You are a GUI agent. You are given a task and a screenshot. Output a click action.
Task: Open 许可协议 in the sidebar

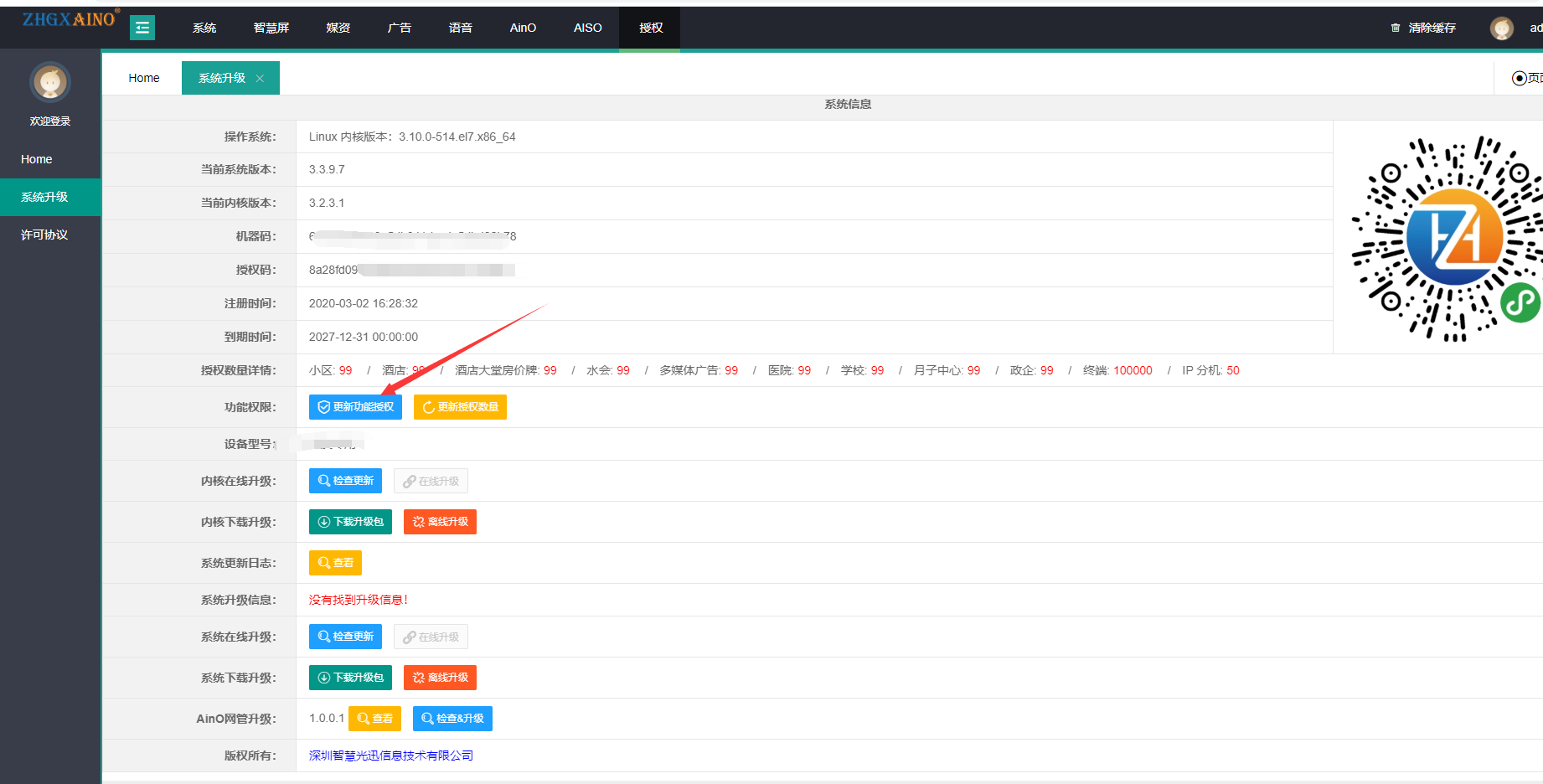coord(44,235)
